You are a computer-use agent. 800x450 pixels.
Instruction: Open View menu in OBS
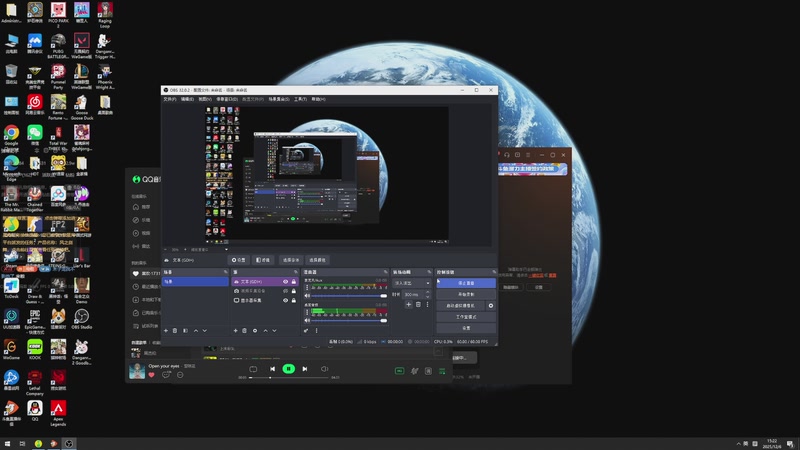205,99
